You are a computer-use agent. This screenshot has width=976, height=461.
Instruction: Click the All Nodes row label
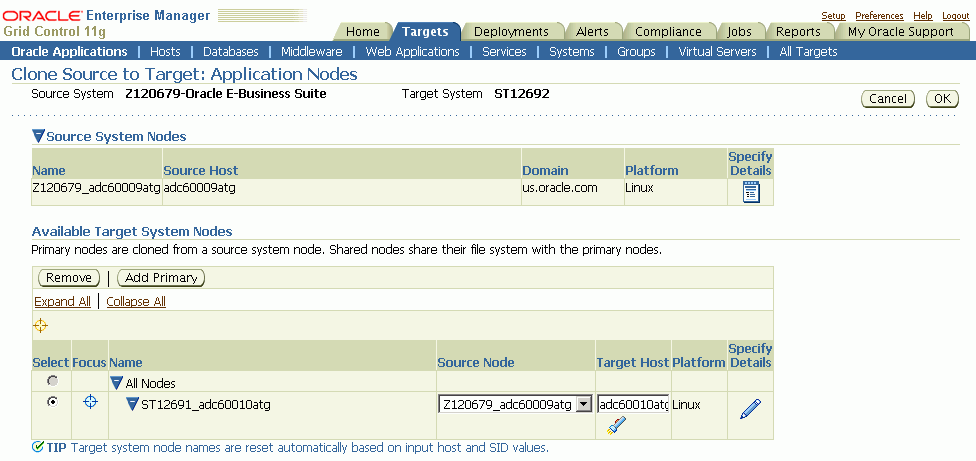pyautogui.click(x=151, y=383)
